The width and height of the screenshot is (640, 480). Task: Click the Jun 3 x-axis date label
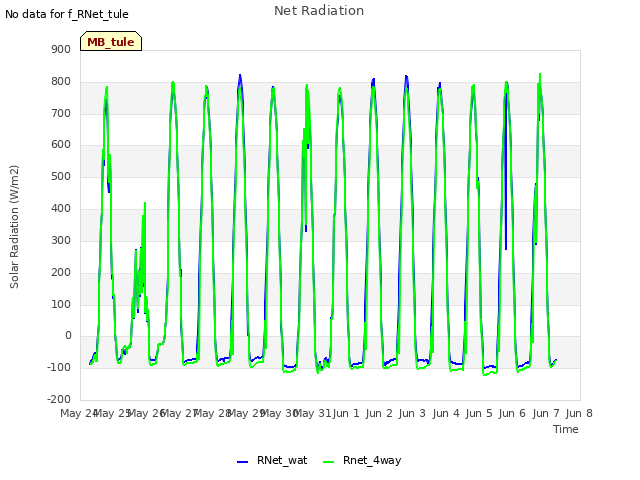412,413
